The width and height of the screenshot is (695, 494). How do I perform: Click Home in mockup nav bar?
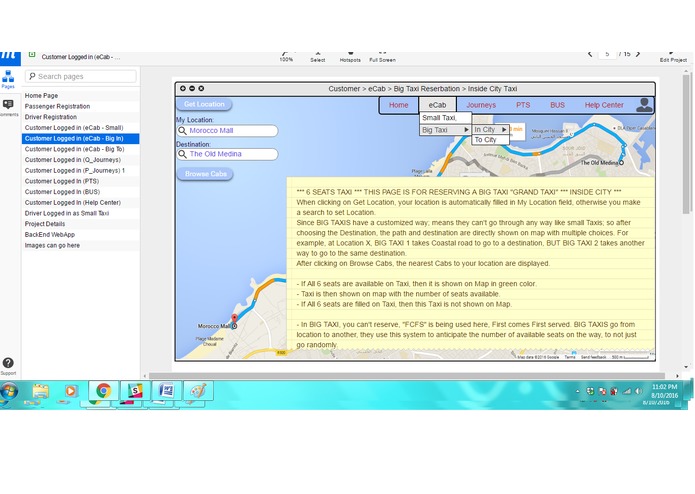(398, 105)
